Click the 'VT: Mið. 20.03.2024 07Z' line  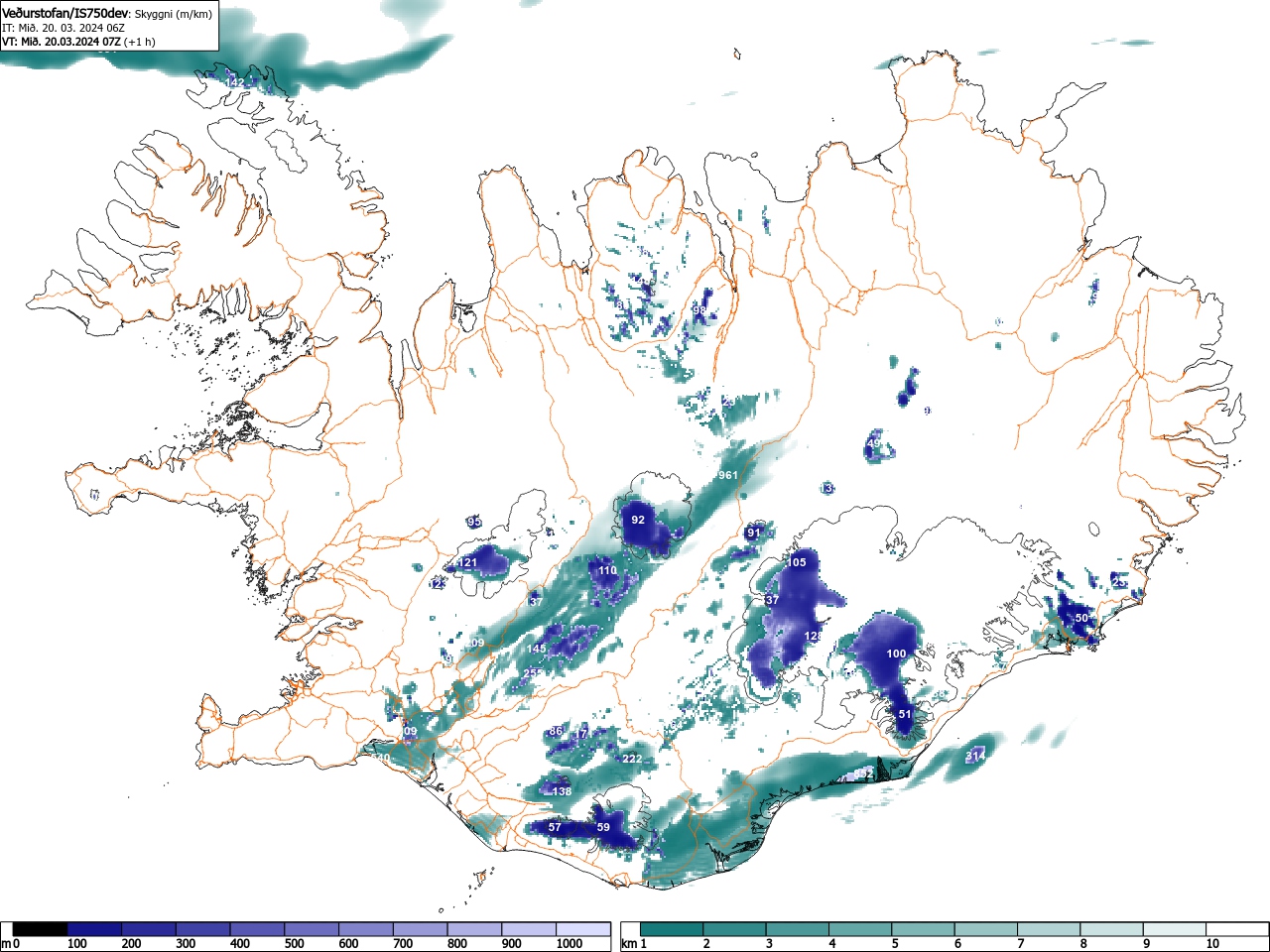coord(63,42)
